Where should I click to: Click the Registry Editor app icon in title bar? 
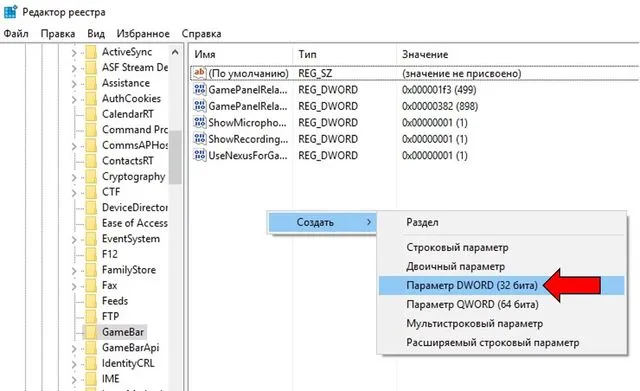(10, 12)
